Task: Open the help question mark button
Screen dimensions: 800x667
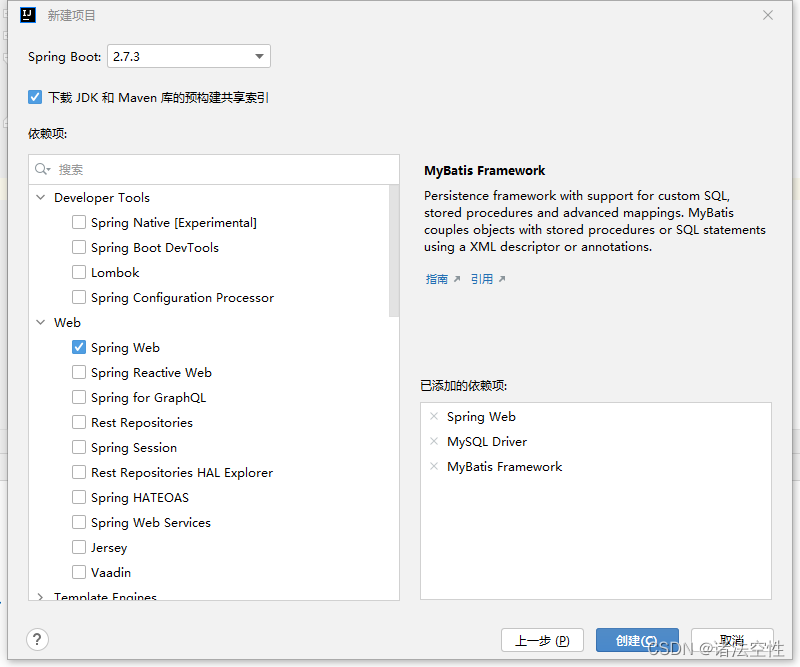Action: click(37, 639)
